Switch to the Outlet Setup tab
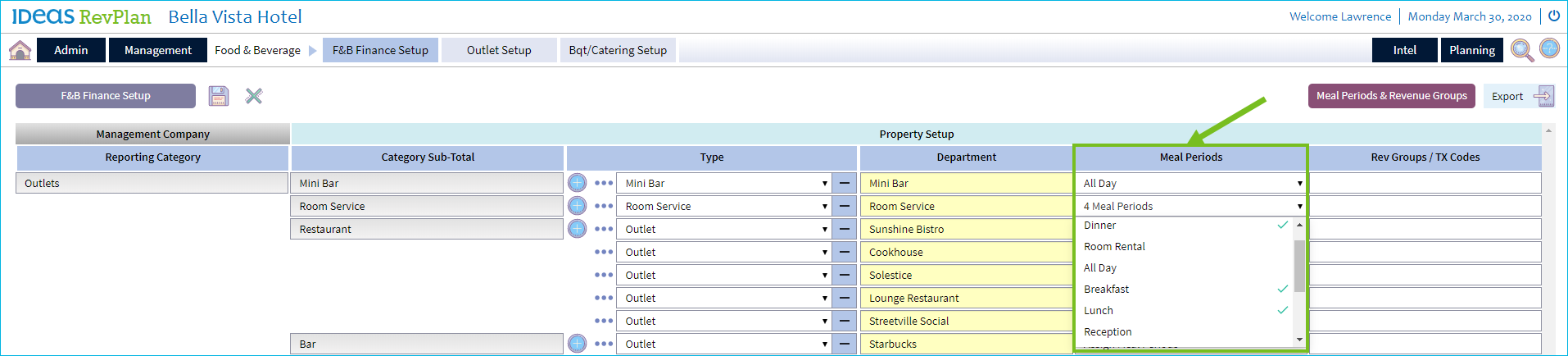Image resolution: width=1568 pixels, height=356 pixels. click(499, 50)
